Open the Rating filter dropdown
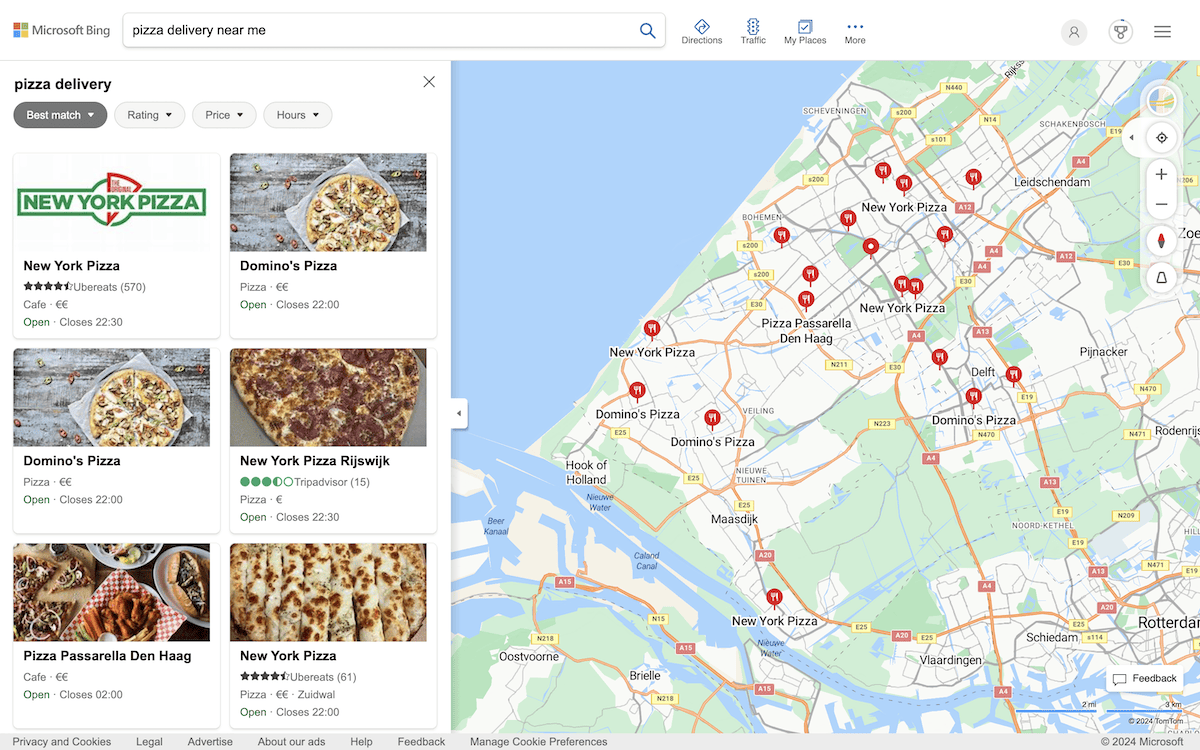This screenshot has width=1200, height=750. (x=150, y=115)
